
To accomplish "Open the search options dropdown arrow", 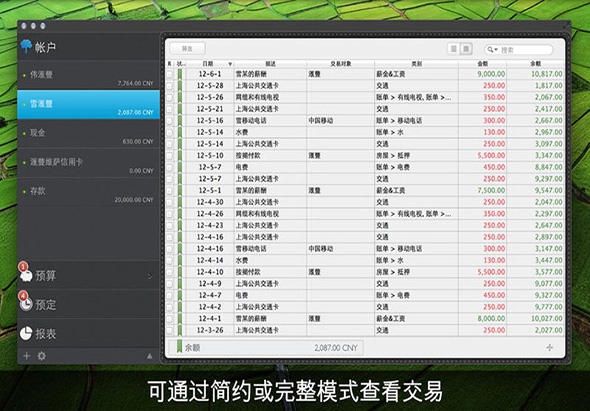I will [x=496, y=50].
